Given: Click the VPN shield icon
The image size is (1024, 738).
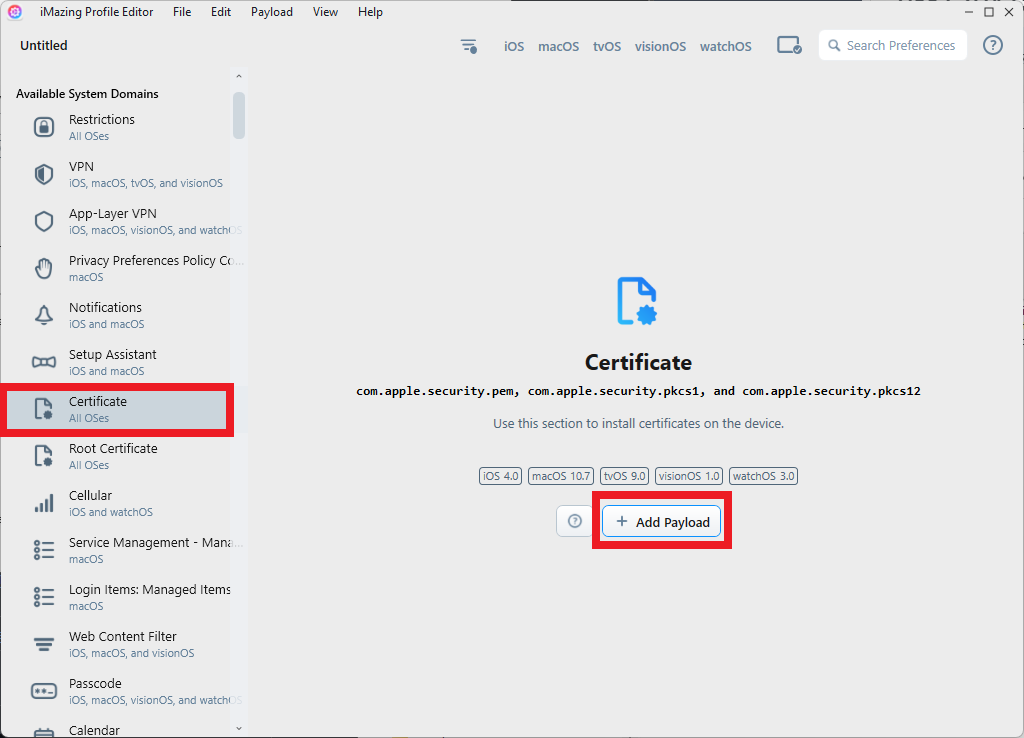Looking at the screenshot, I should tap(44, 174).
